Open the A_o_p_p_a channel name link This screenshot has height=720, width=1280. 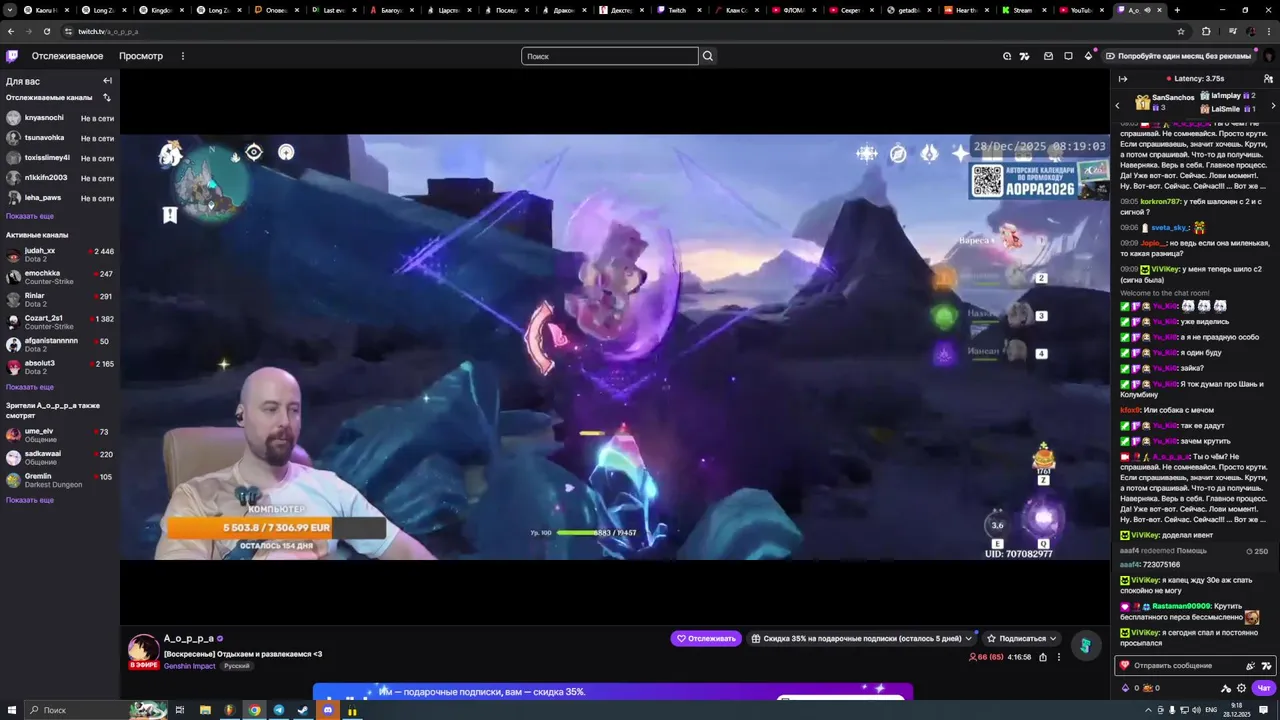(189, 638)
